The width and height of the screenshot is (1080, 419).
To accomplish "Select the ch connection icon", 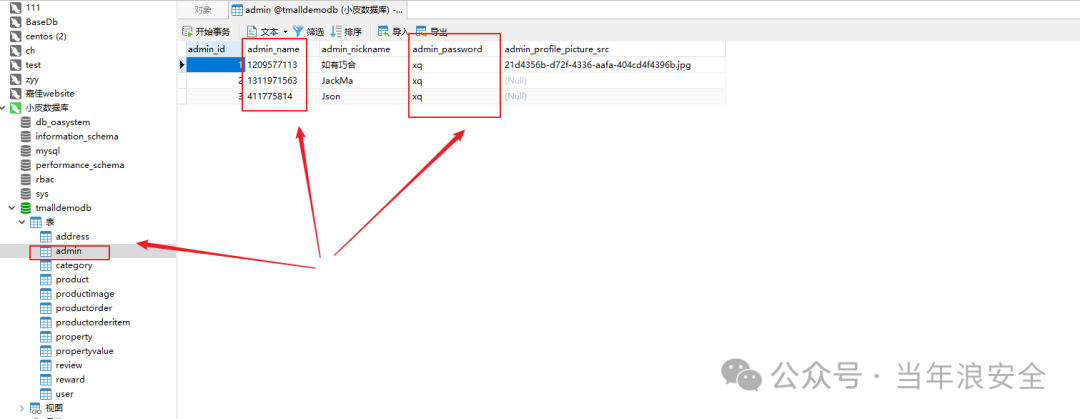I will click(16, 50).
